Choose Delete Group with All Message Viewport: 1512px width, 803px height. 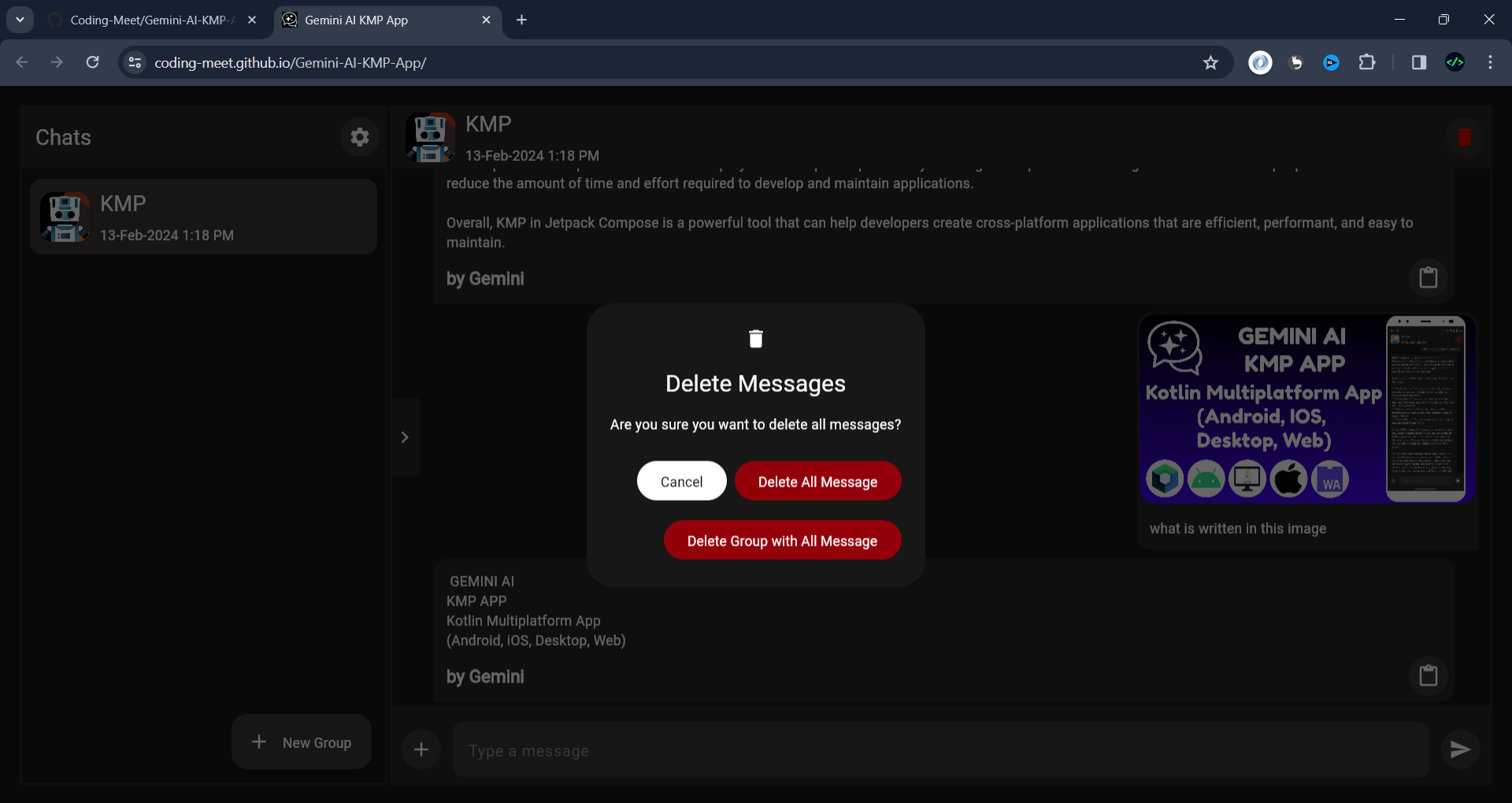click(782, 540)
